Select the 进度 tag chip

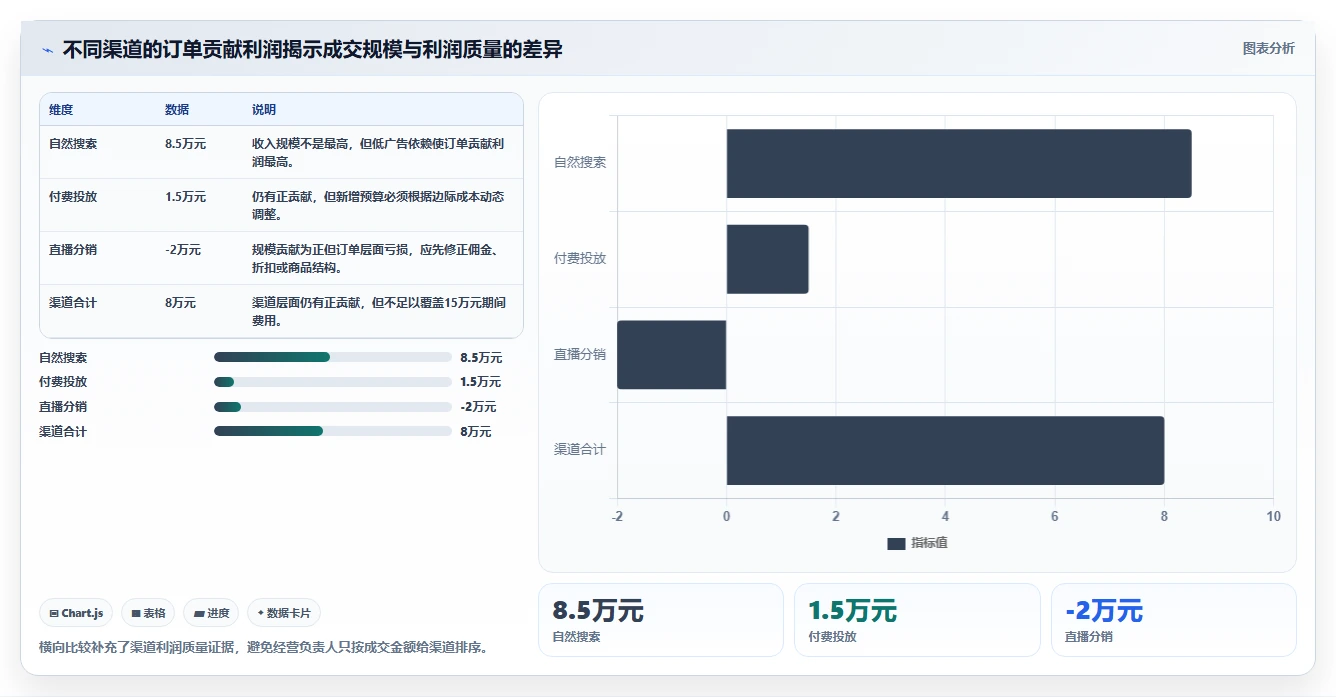coord(211,613)
